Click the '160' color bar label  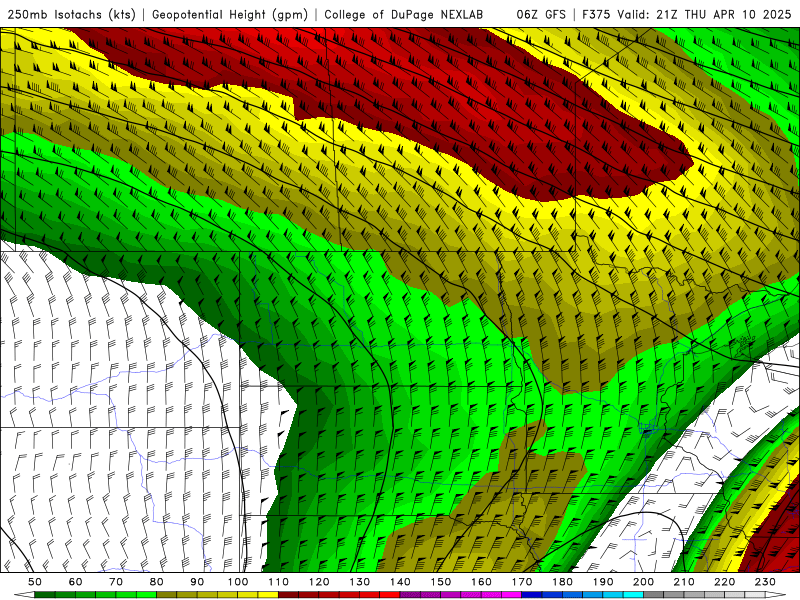tap(481, 582)
